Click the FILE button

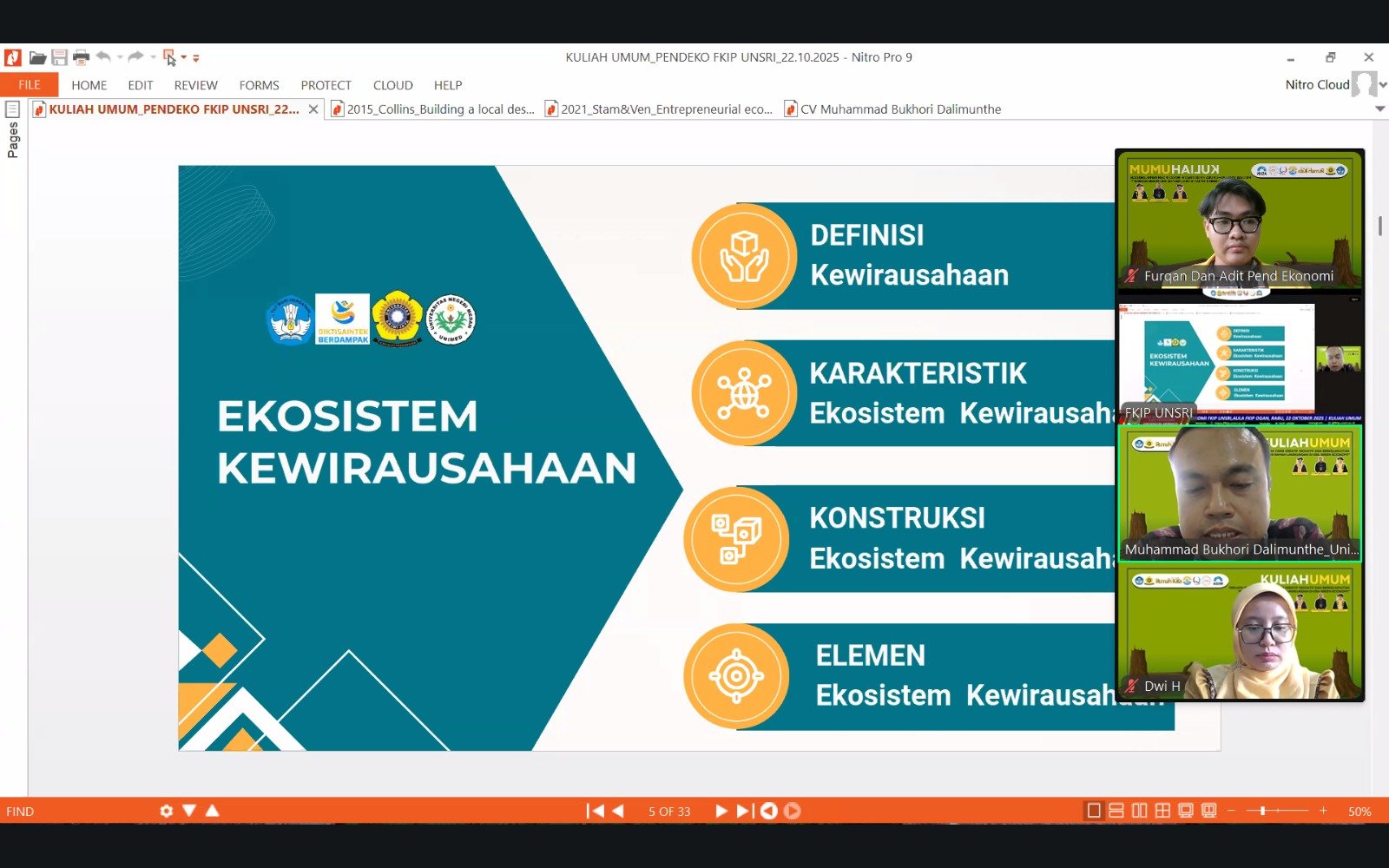coord(30,85)
